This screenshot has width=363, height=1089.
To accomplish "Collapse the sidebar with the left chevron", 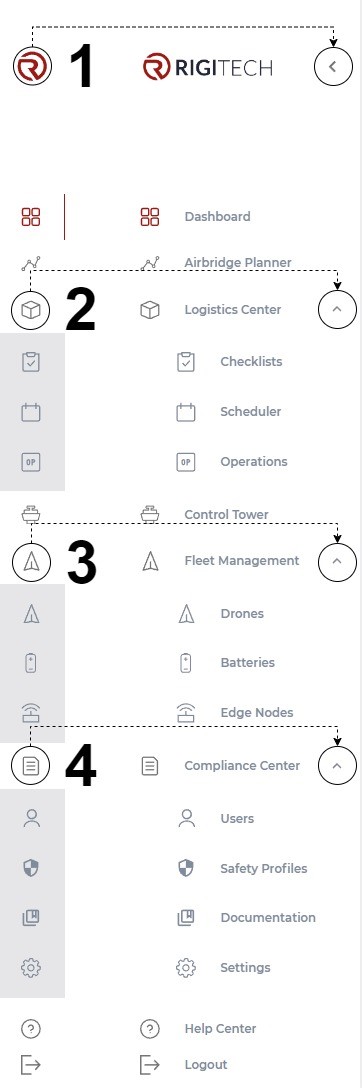I will click(333, 67).
